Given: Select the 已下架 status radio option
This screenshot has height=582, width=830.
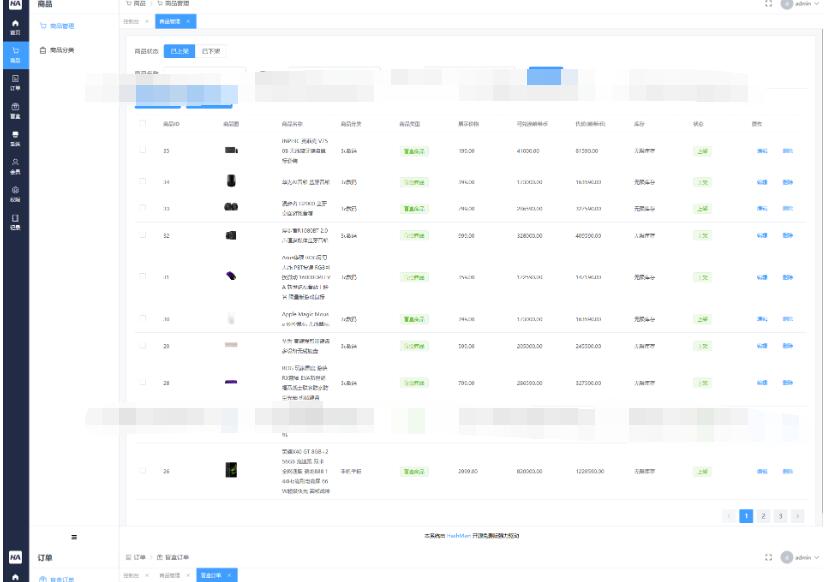Looking at the screenshot, I should tap(211, 50).
